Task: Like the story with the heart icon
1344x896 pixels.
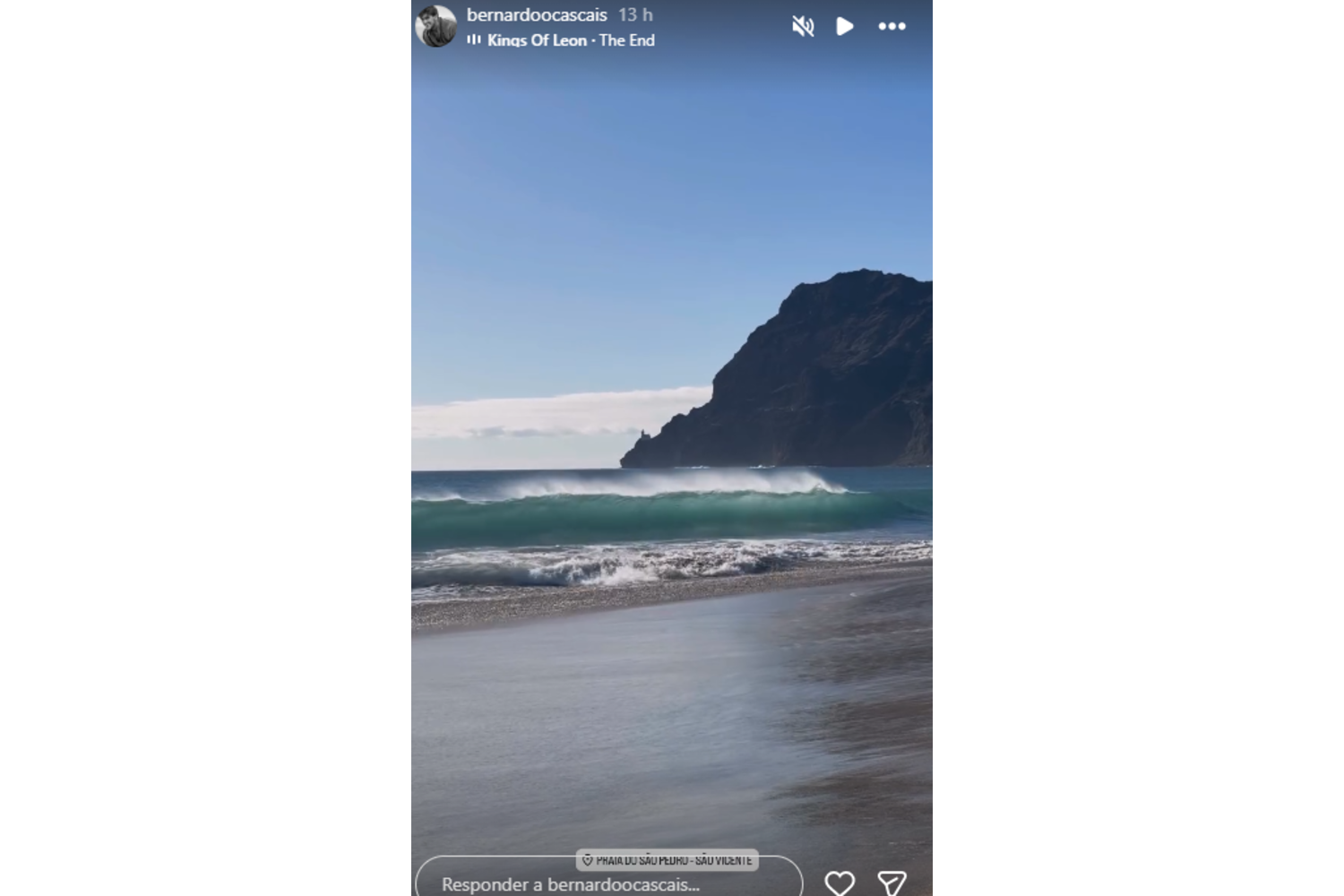Action: click(840, 883)
